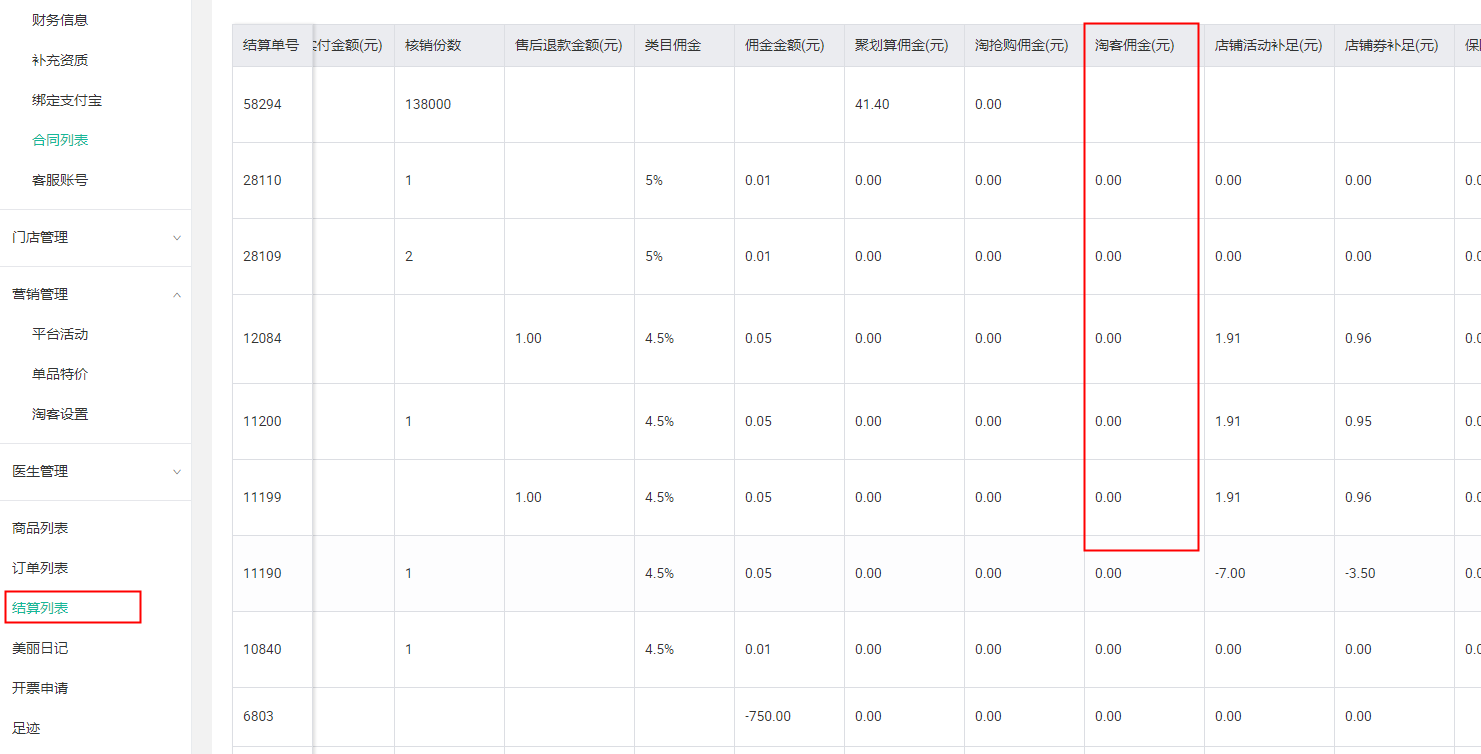
Task: Click 聚划算佣金(元) column header
Action: coord(902,45)
